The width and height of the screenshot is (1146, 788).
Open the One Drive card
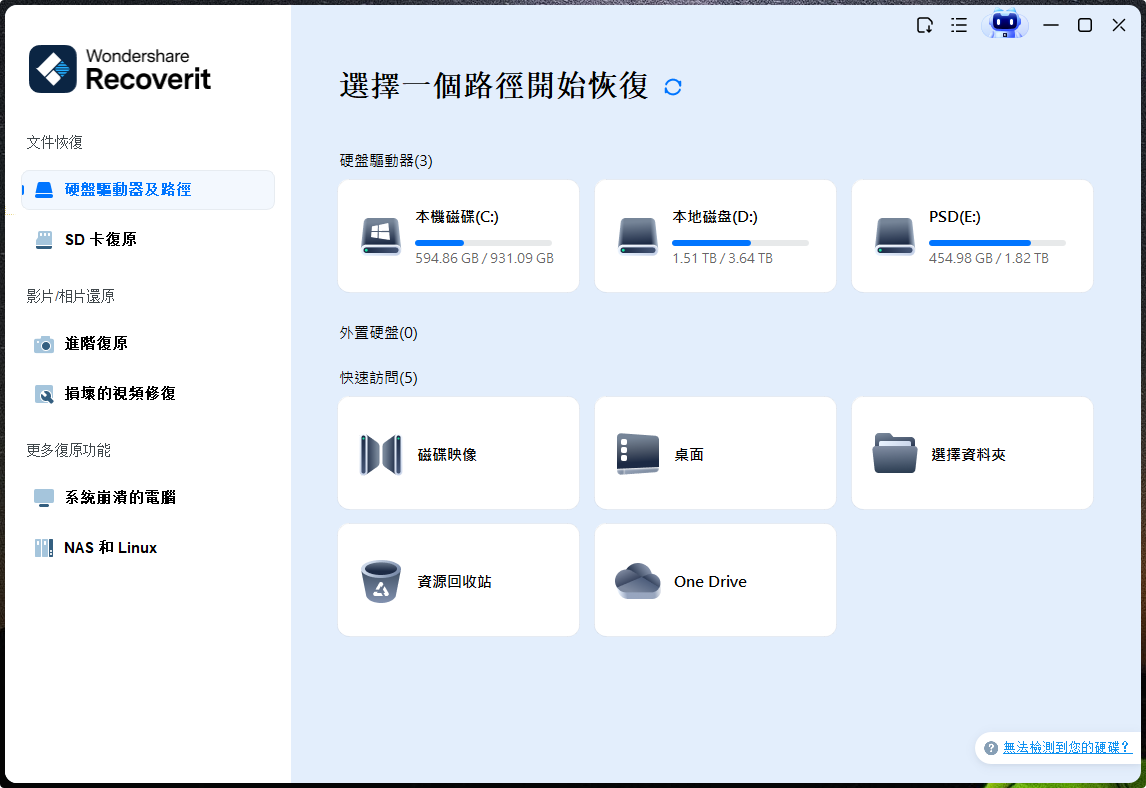(715, 580)
